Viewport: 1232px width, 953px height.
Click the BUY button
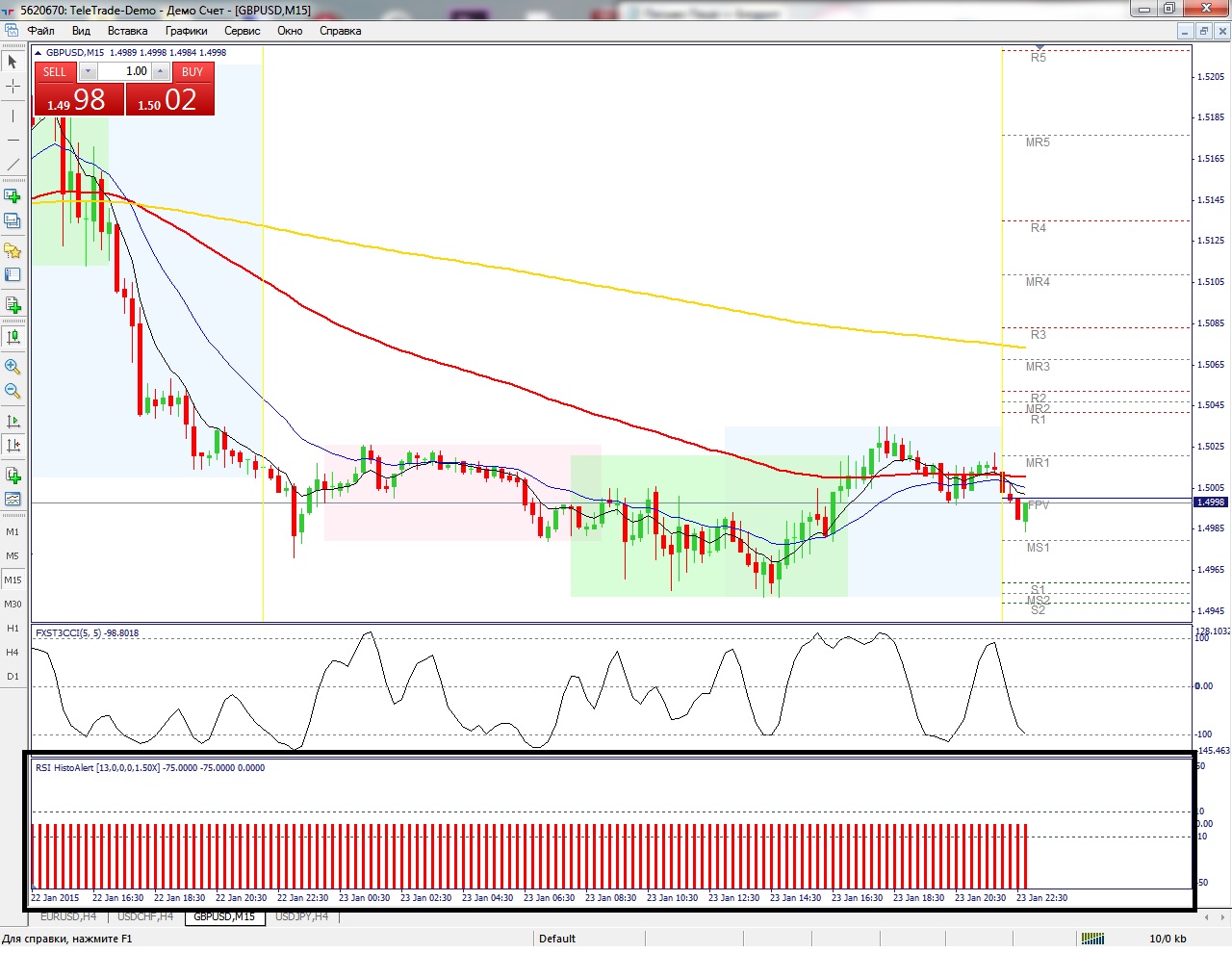(x=192, y=71)
